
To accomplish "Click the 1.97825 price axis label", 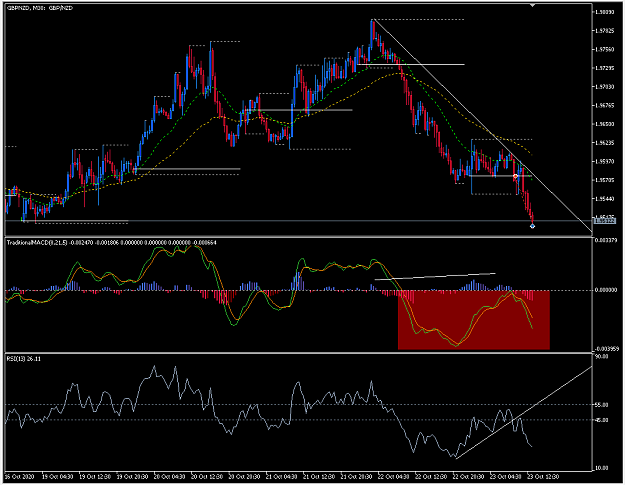I will tap(604, 31).
